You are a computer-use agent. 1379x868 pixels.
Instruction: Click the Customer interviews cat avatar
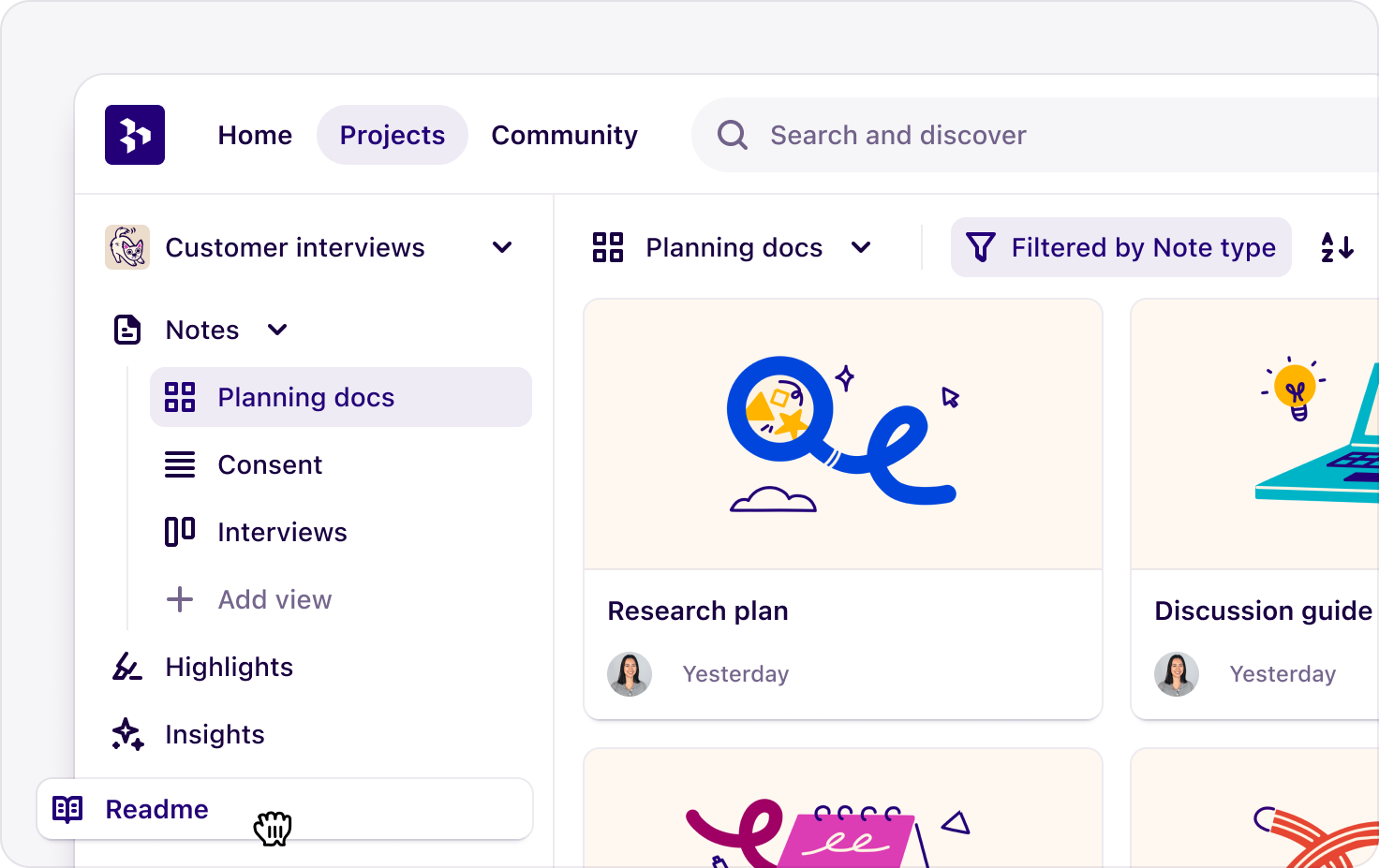(x=127, y=247)
